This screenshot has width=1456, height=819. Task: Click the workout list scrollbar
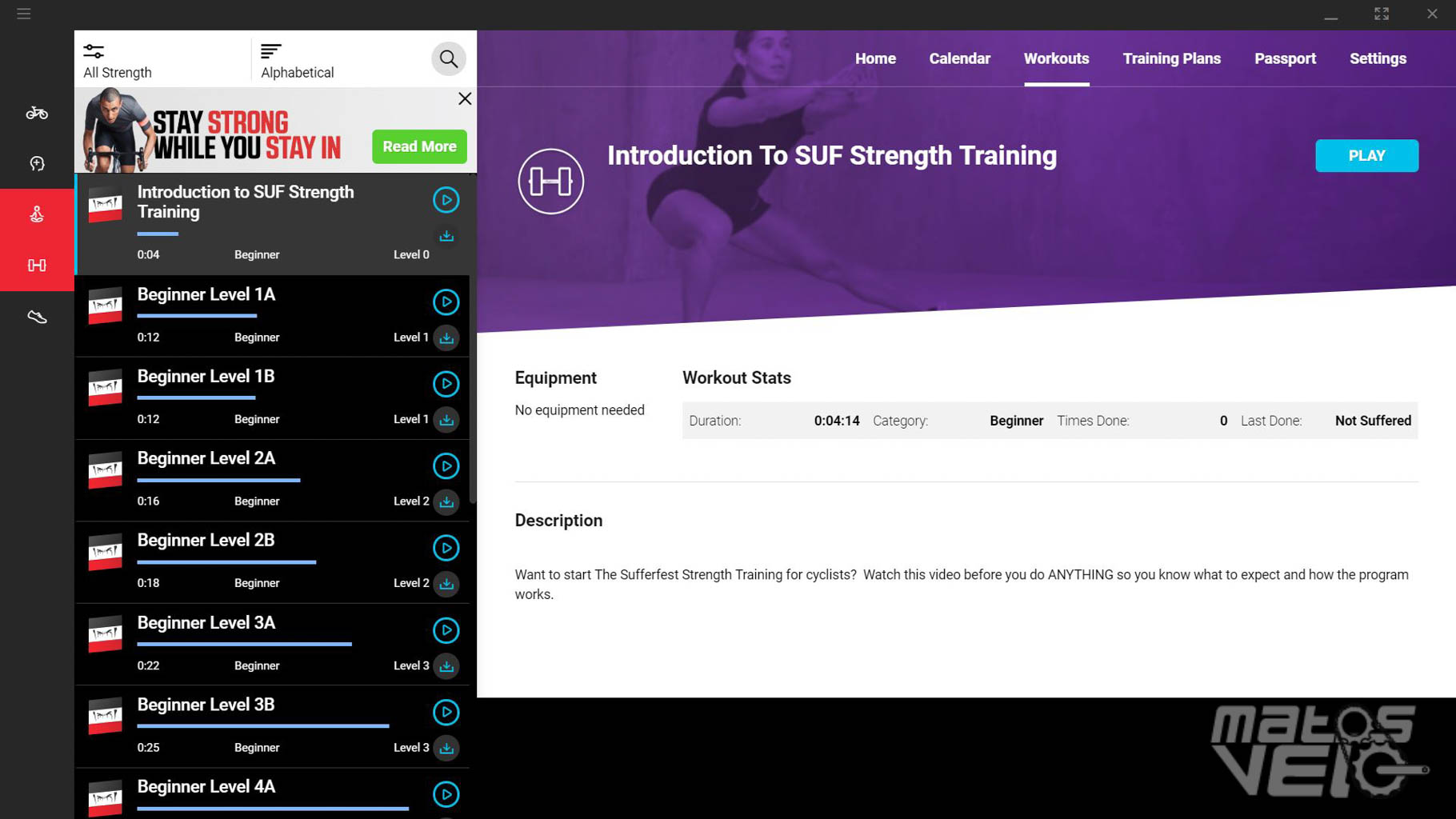473,338
